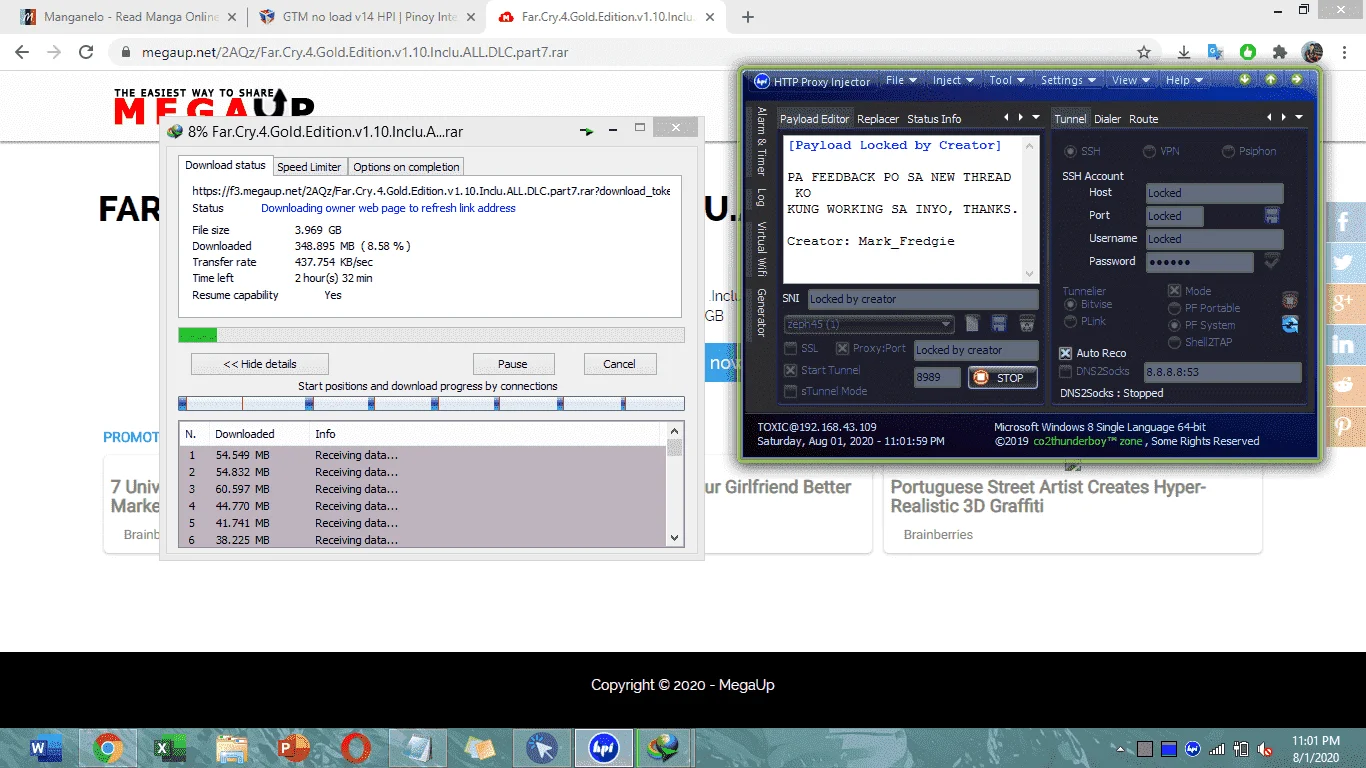Open HPI app from the taskbar
This screenshot has height=768, width=1366.
[603, 747]
